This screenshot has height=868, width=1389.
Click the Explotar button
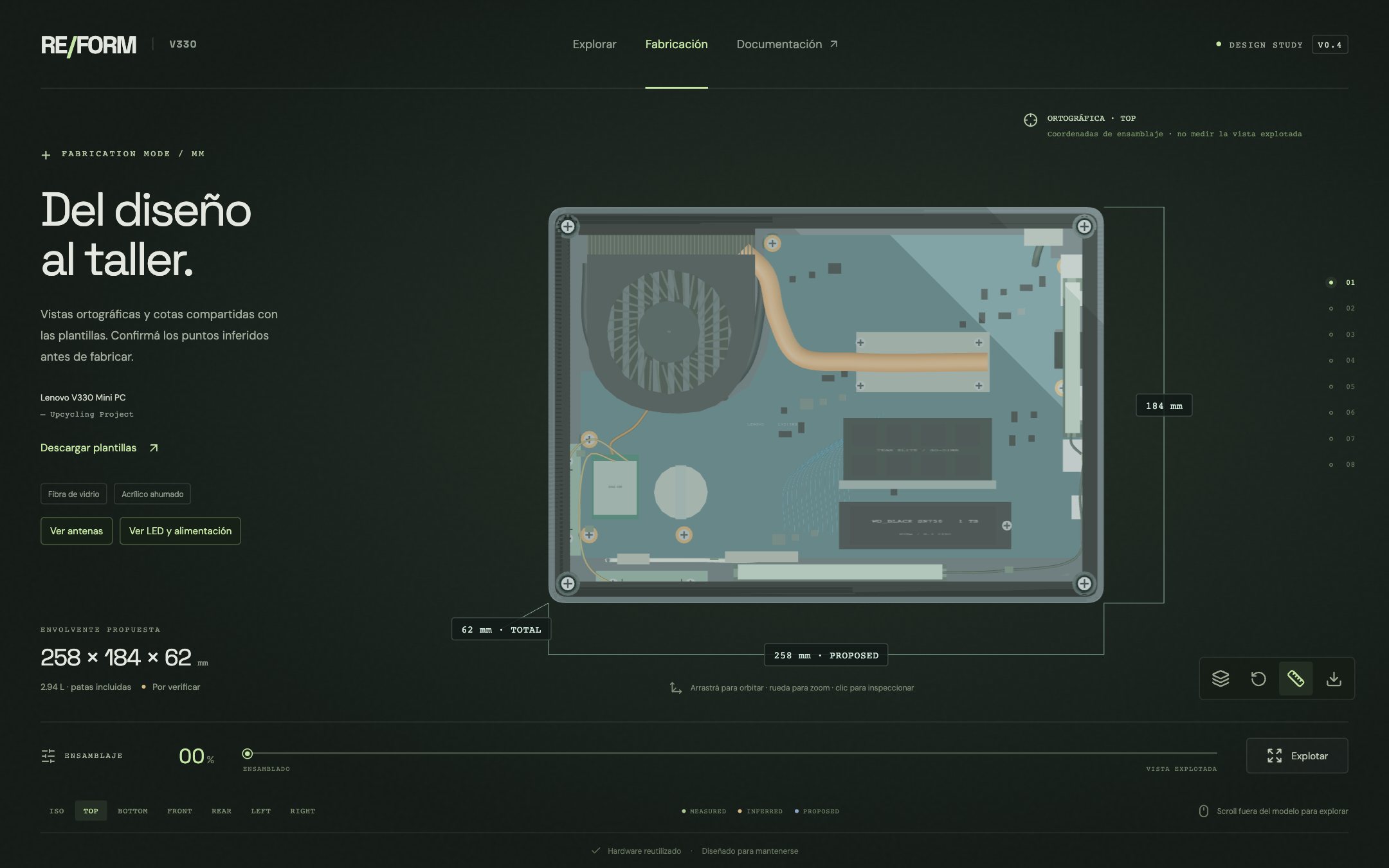pos(1297,755)
